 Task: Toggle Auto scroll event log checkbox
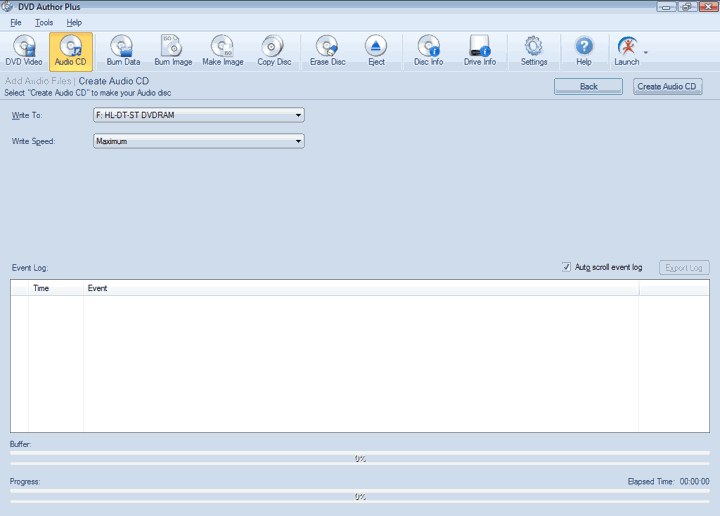567,267
